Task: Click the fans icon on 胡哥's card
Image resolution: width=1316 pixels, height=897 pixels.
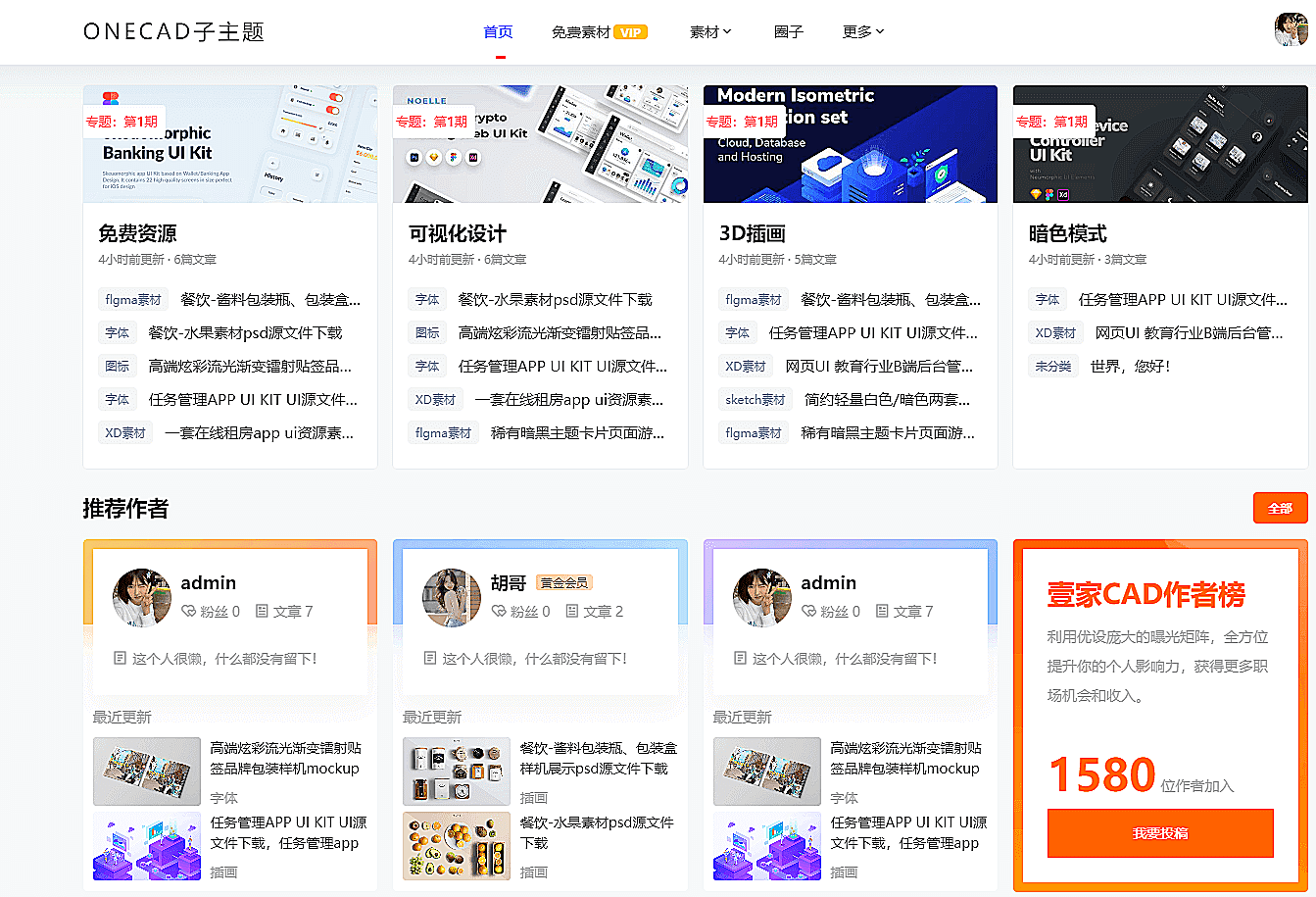Action: (499, 611)
